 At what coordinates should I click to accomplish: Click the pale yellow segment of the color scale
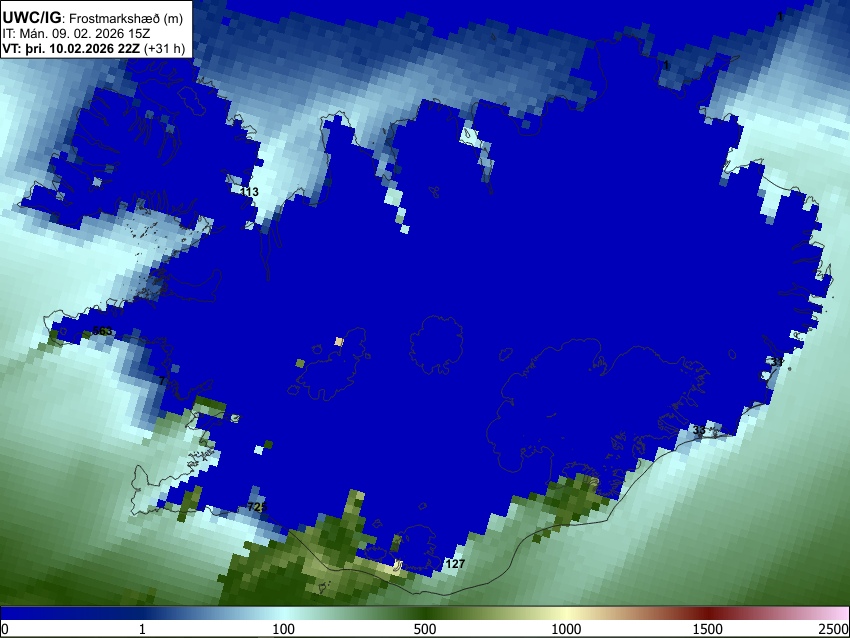(x=566, y=614)
